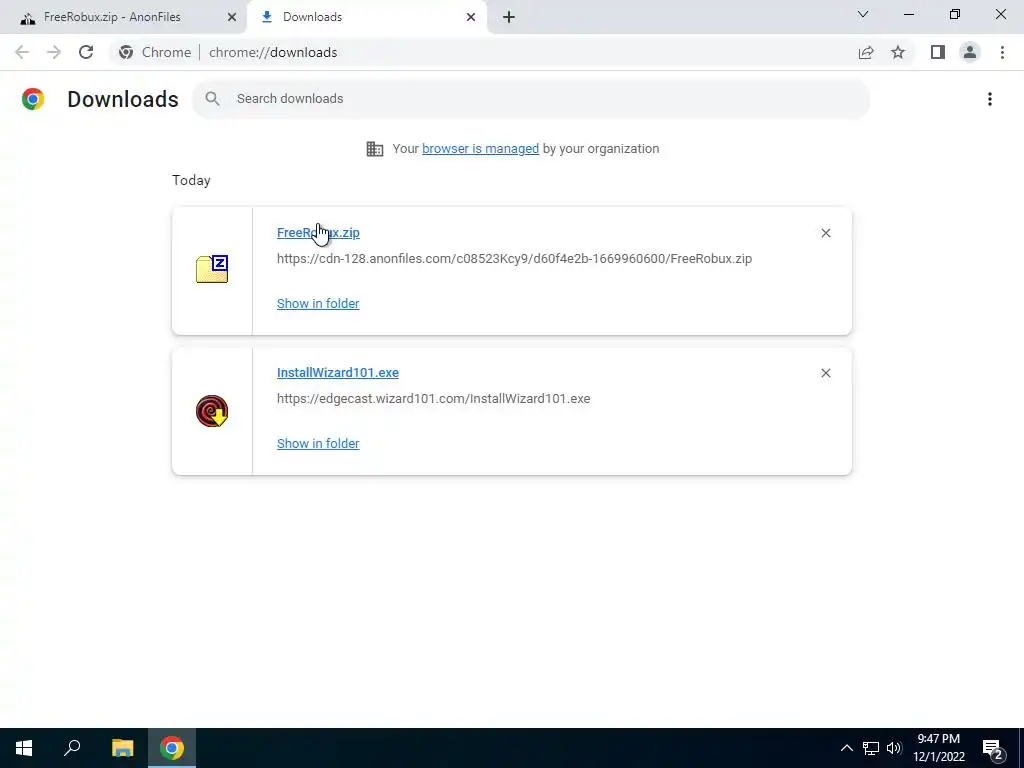Click the FreeRobux.zip file icon
The width and height of the screenshot is (1024, 768).
coord(212,269)
